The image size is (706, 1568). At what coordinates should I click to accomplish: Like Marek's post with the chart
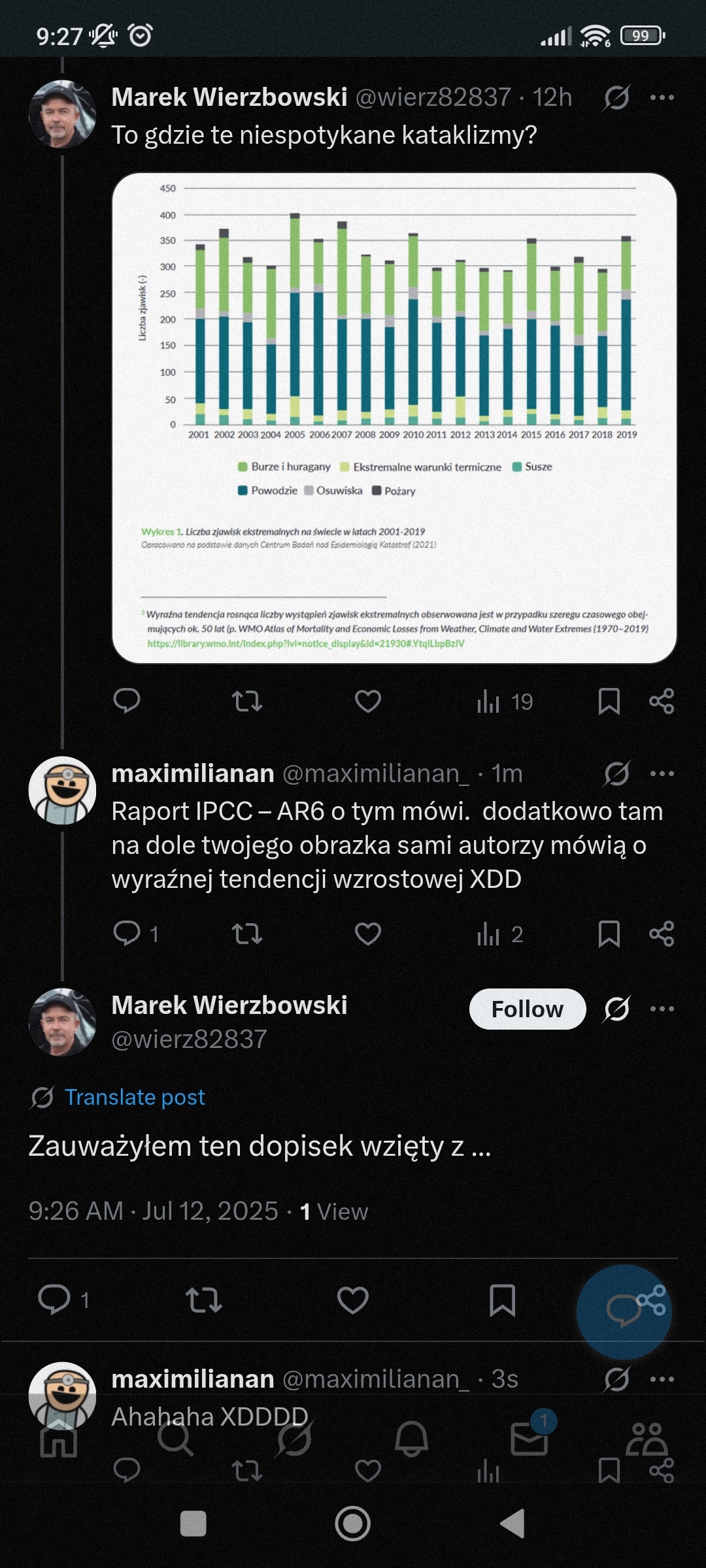[x=367, y=701]
